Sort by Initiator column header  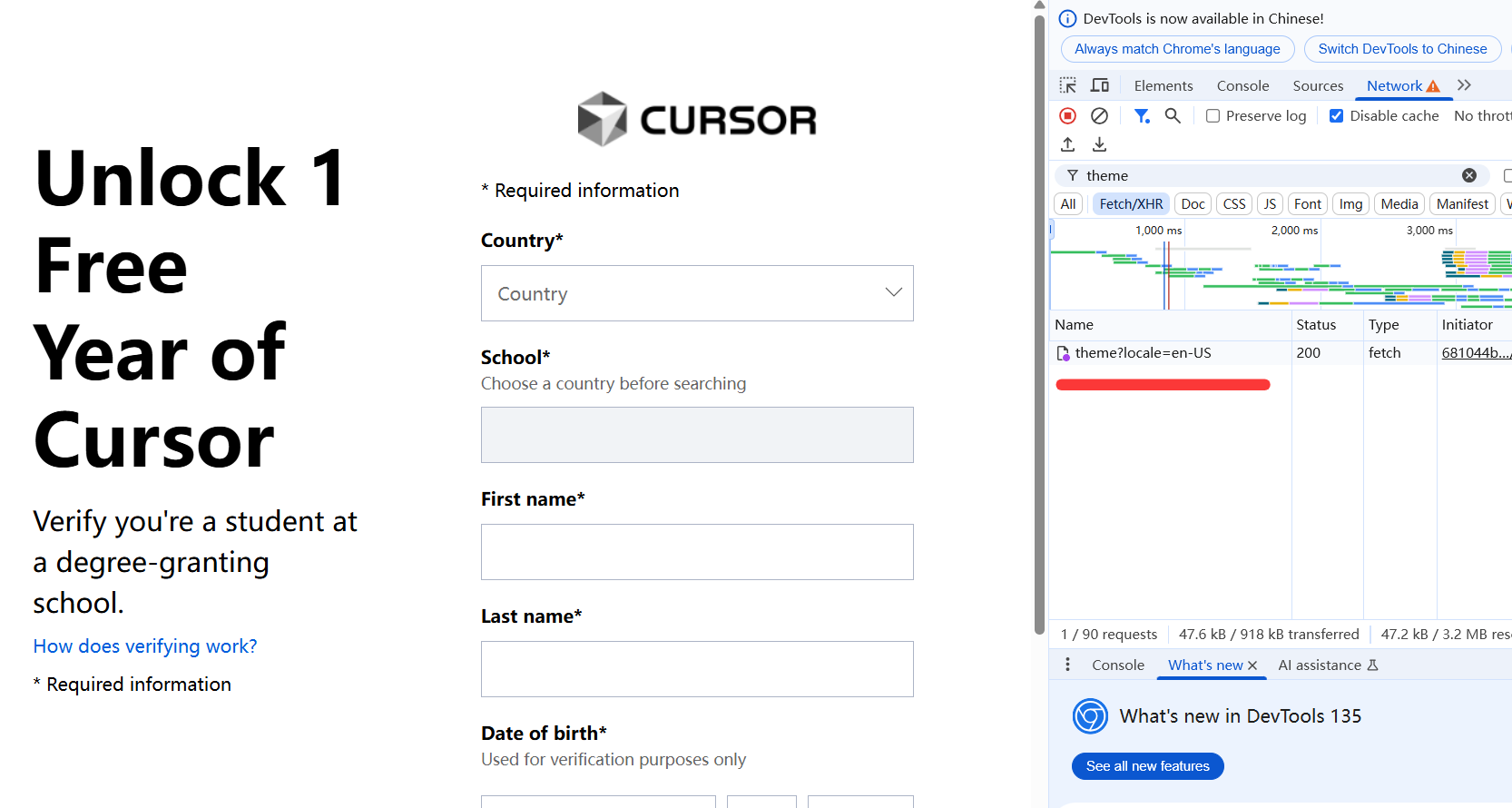(1474, 325)
